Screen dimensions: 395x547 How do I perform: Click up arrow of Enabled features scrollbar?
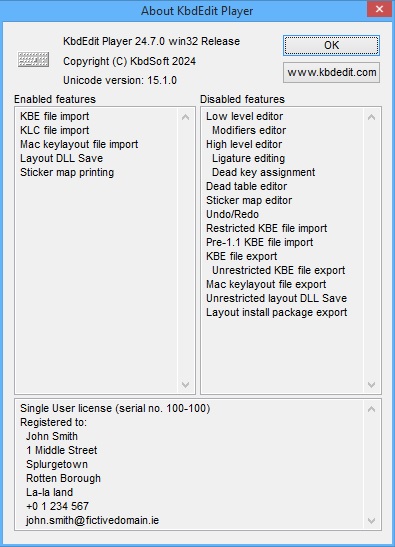pyautogui.click(x=186, y=117)
